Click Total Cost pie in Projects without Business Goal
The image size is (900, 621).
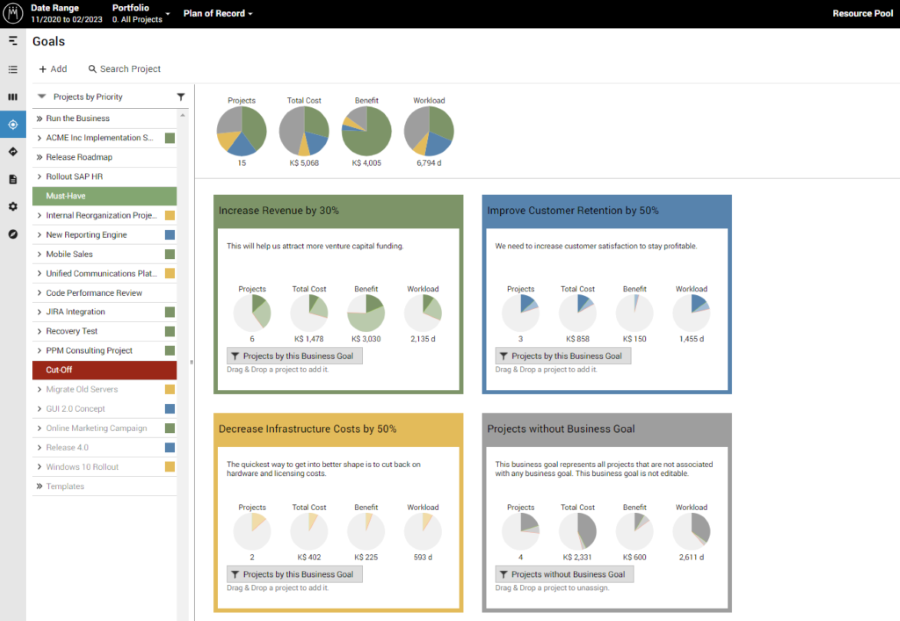577,531
